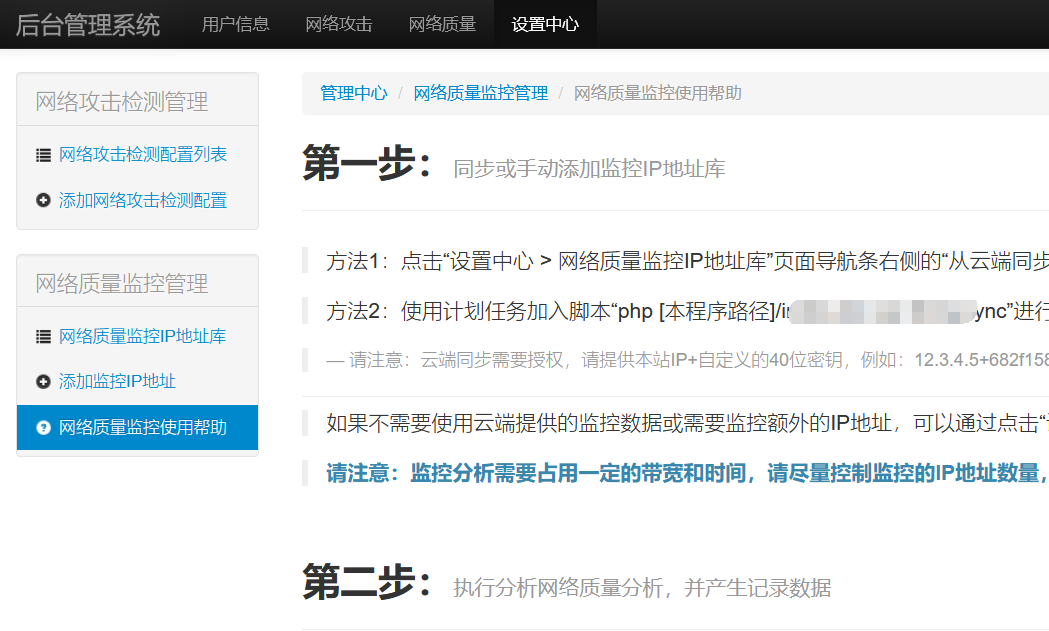Click the list icon beside 网络攻击检测配置列表
Image resolution: width=1049 pixels, height=631 pixels.
pos(43,155)
